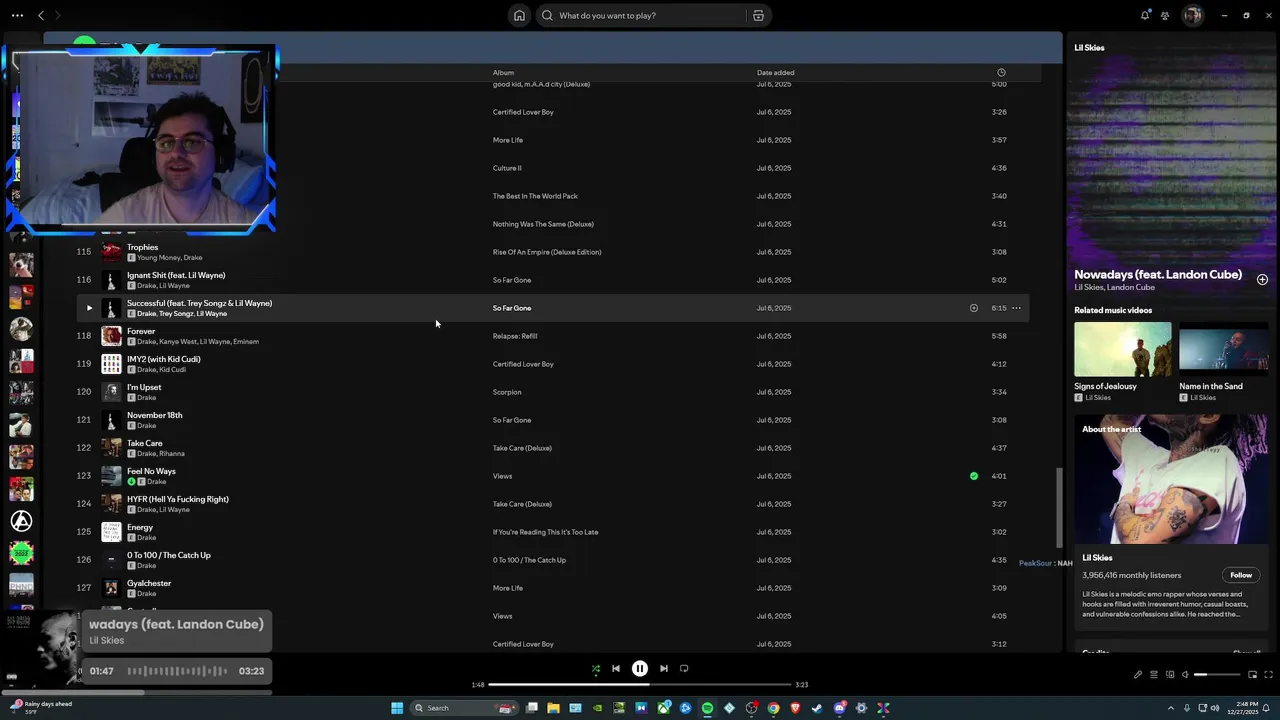Go back with the left arrow

pos(41,15)
